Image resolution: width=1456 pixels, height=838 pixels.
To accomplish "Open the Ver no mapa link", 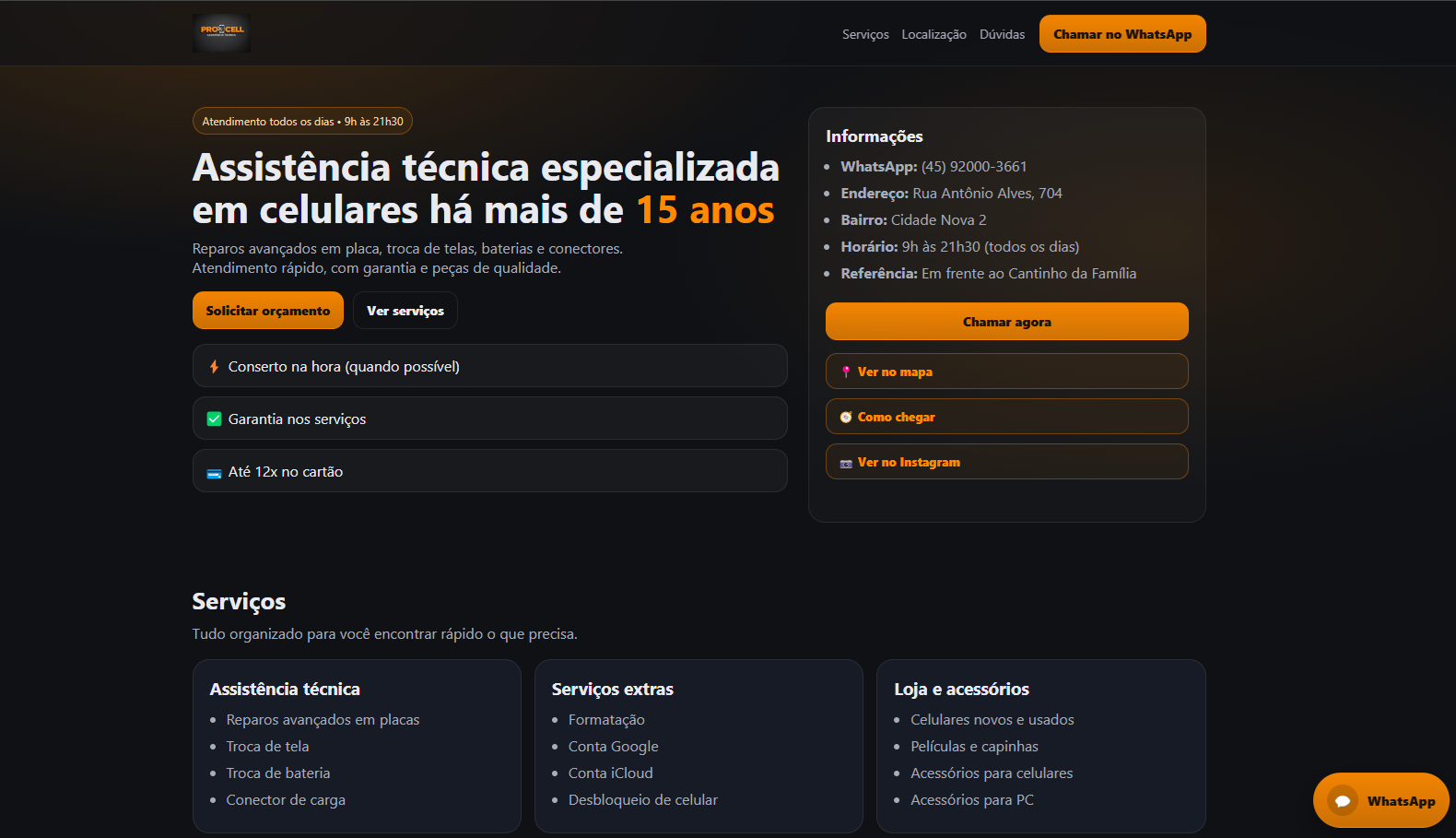I will [1007, 372].
